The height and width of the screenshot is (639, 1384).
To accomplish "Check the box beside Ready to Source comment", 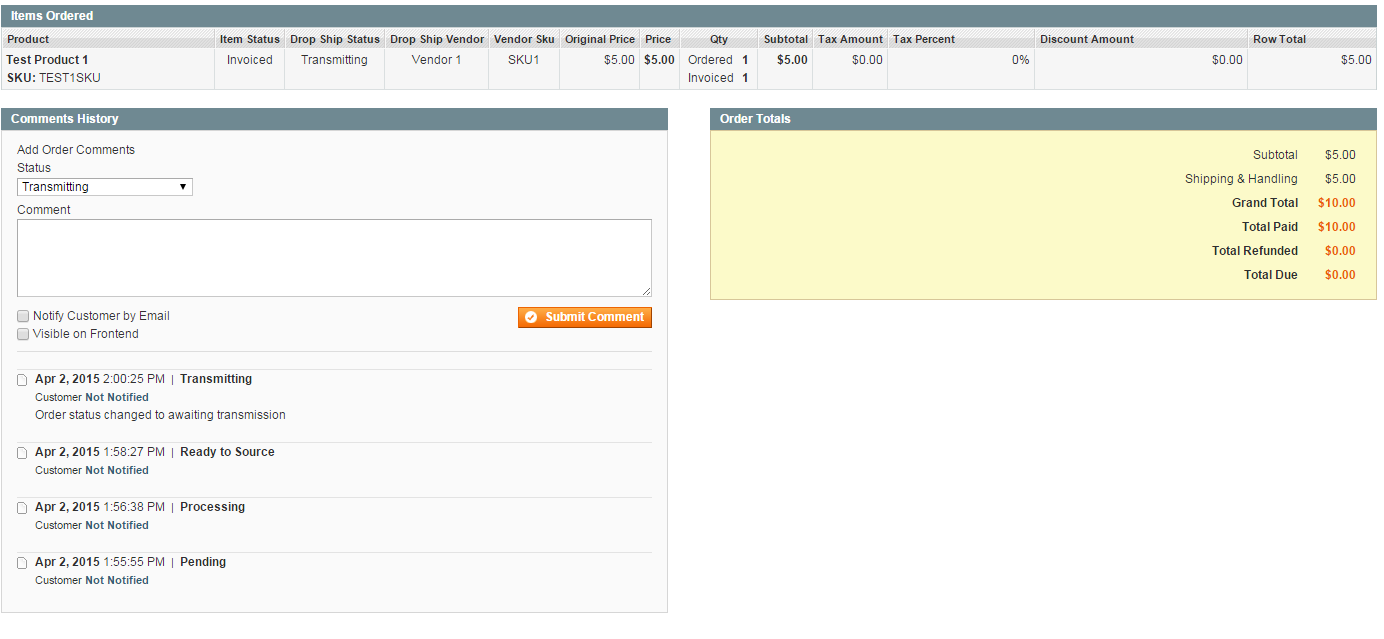I will 22,453.
